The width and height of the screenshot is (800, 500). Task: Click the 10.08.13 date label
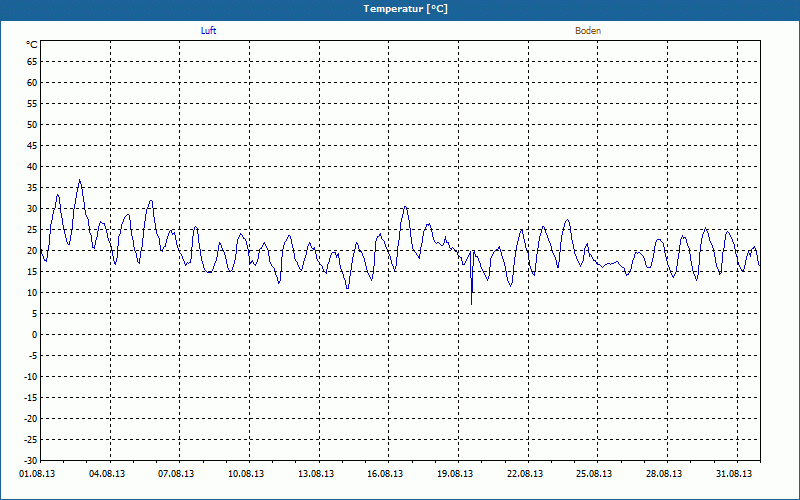point(246,474)
